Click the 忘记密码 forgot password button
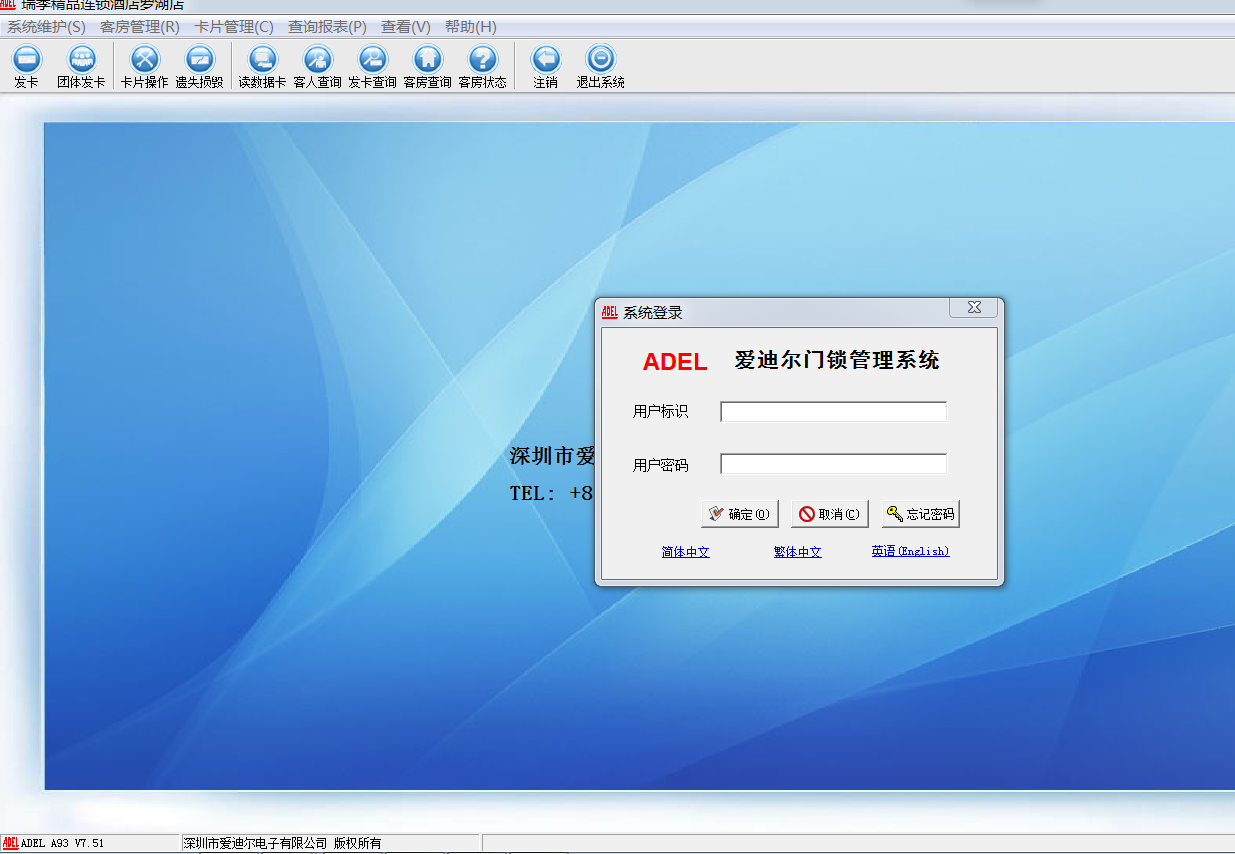 pyautogui.click(x=921, y=514)
